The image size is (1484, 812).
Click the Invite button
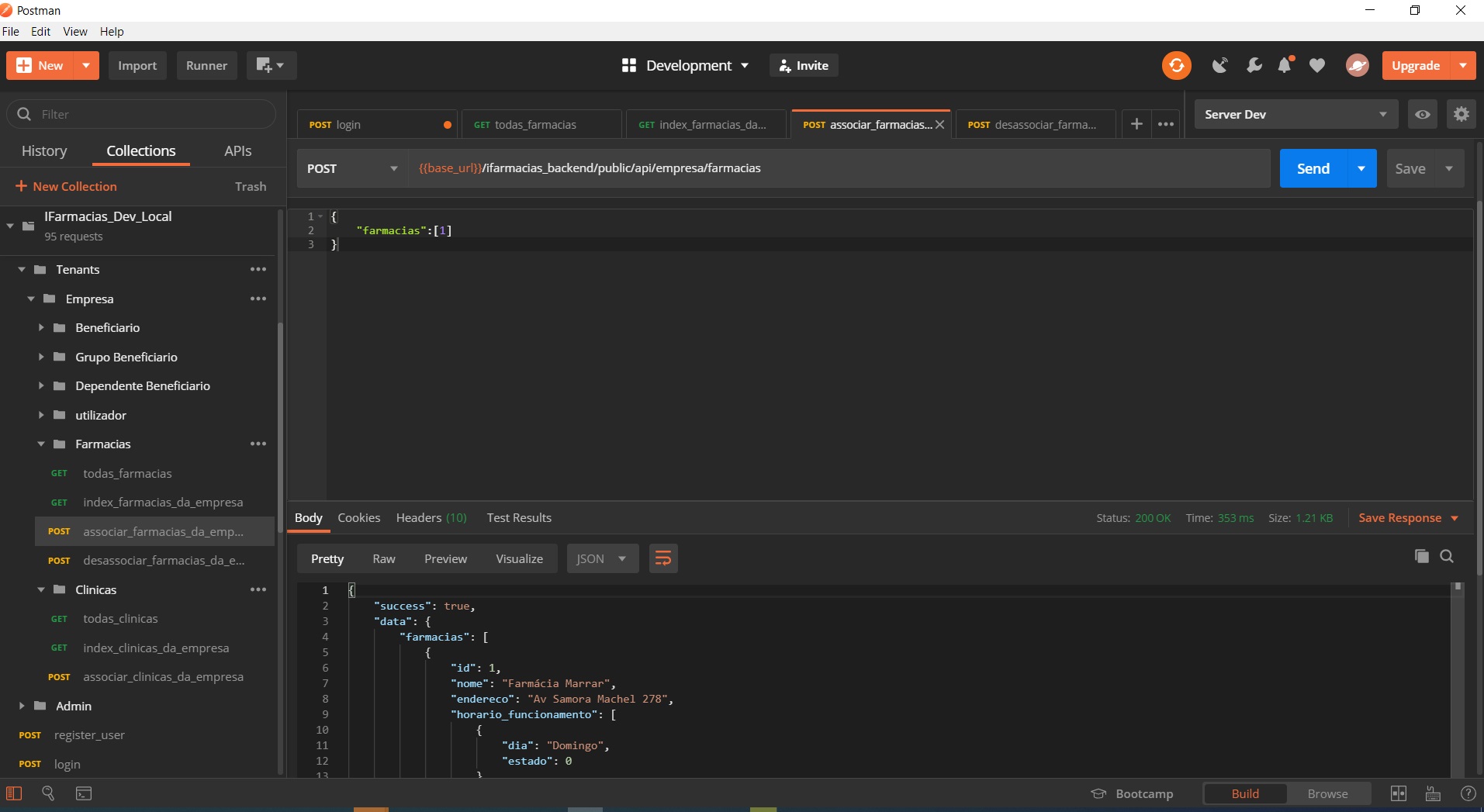(804, 65)
